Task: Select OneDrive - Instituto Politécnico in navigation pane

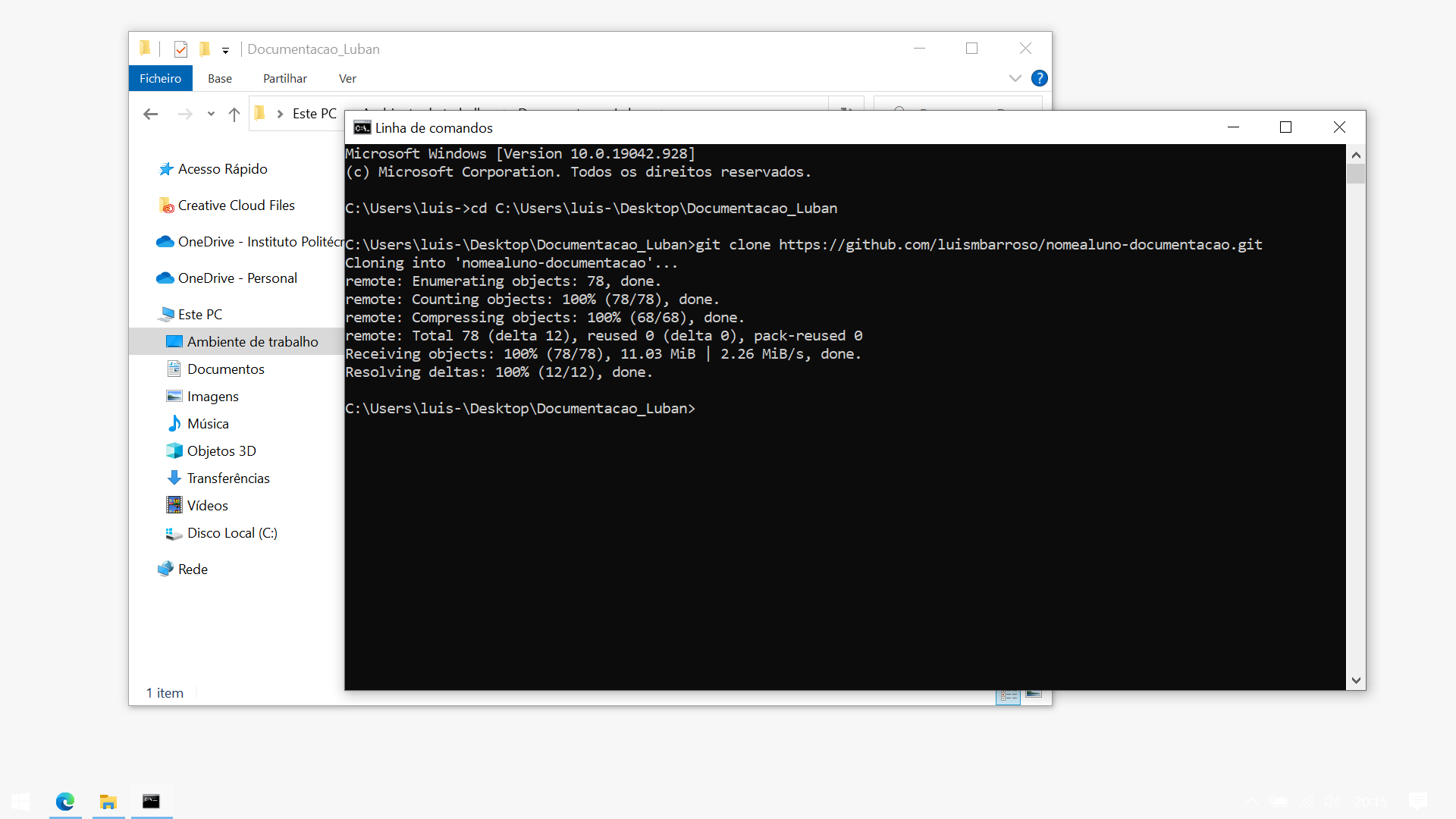Action: [250, 242]
